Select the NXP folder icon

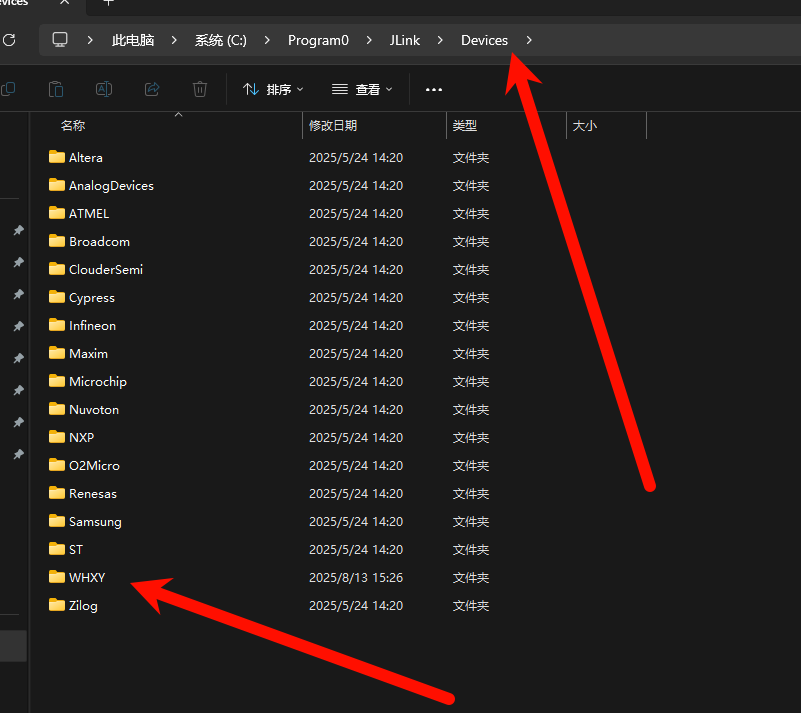click(x=57, y=437)
